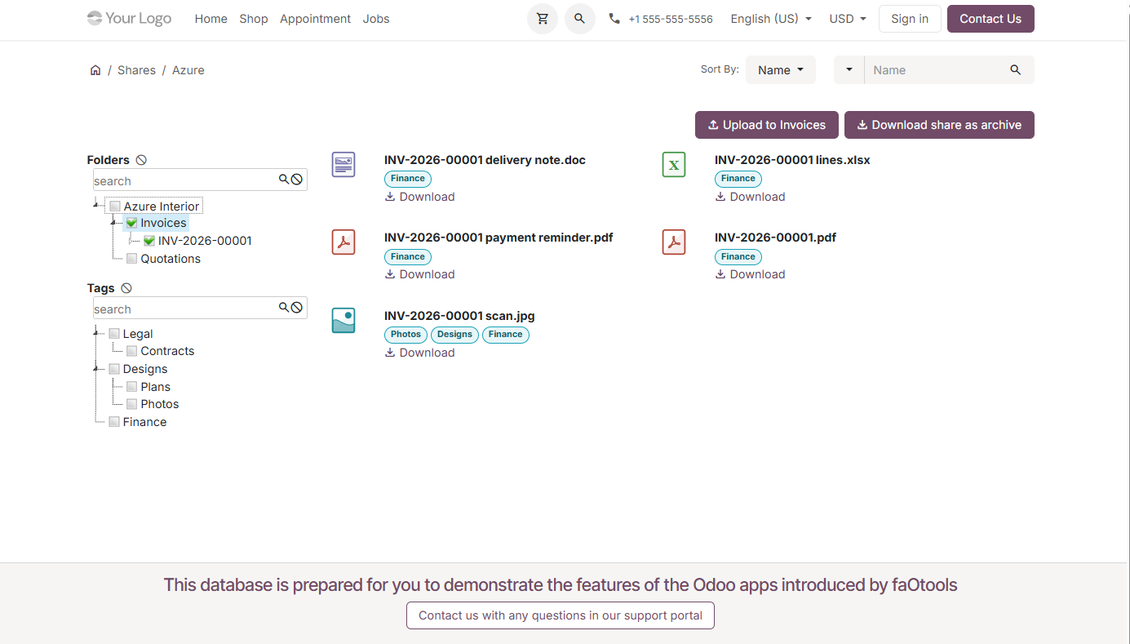Check the Designs tag checkbox
The height and width of the screenshot is (644, 1130).
[x=114, y=369]
